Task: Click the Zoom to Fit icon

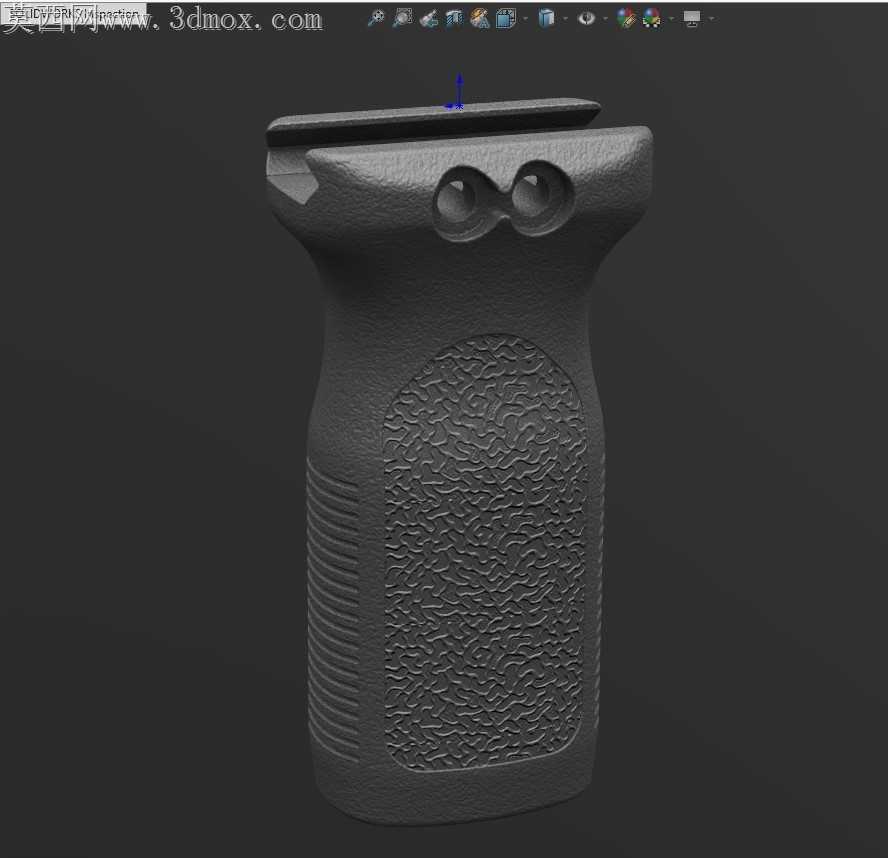Action: click(x=375, y=19)
